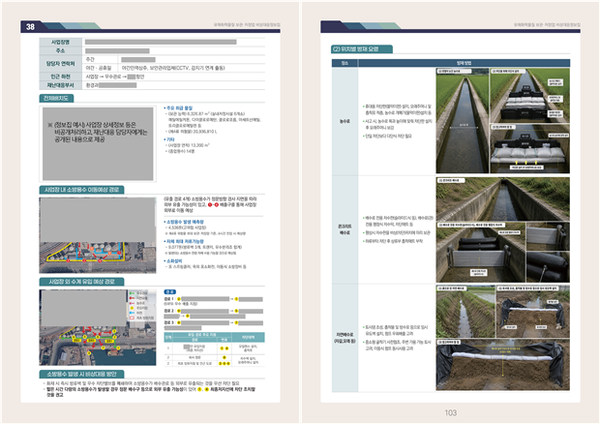The height and width of the screenshot is (424, 600).
Task: Click the '인근 하천' row label
Action: 60,77
